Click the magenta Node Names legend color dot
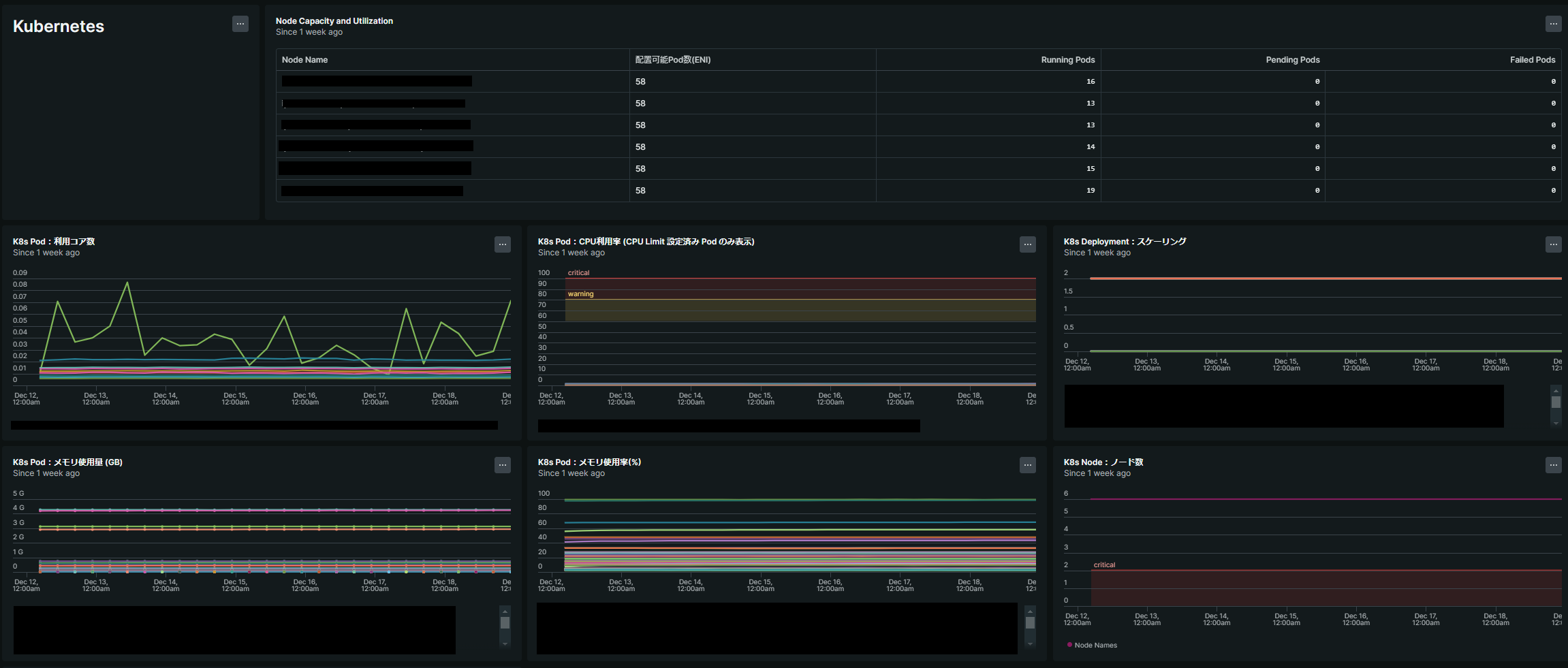Image resolution: width=1568 pixels, height=668 pixels. (1069, 644)
